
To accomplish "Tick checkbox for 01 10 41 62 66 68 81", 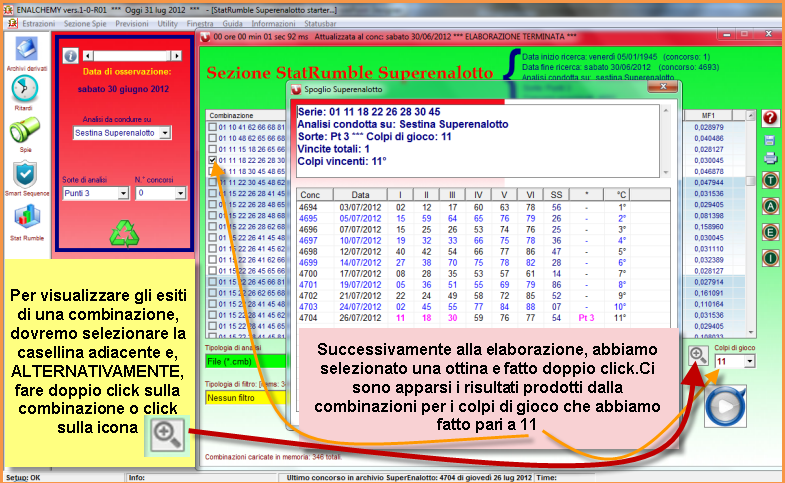I will (x=212, y=127).
